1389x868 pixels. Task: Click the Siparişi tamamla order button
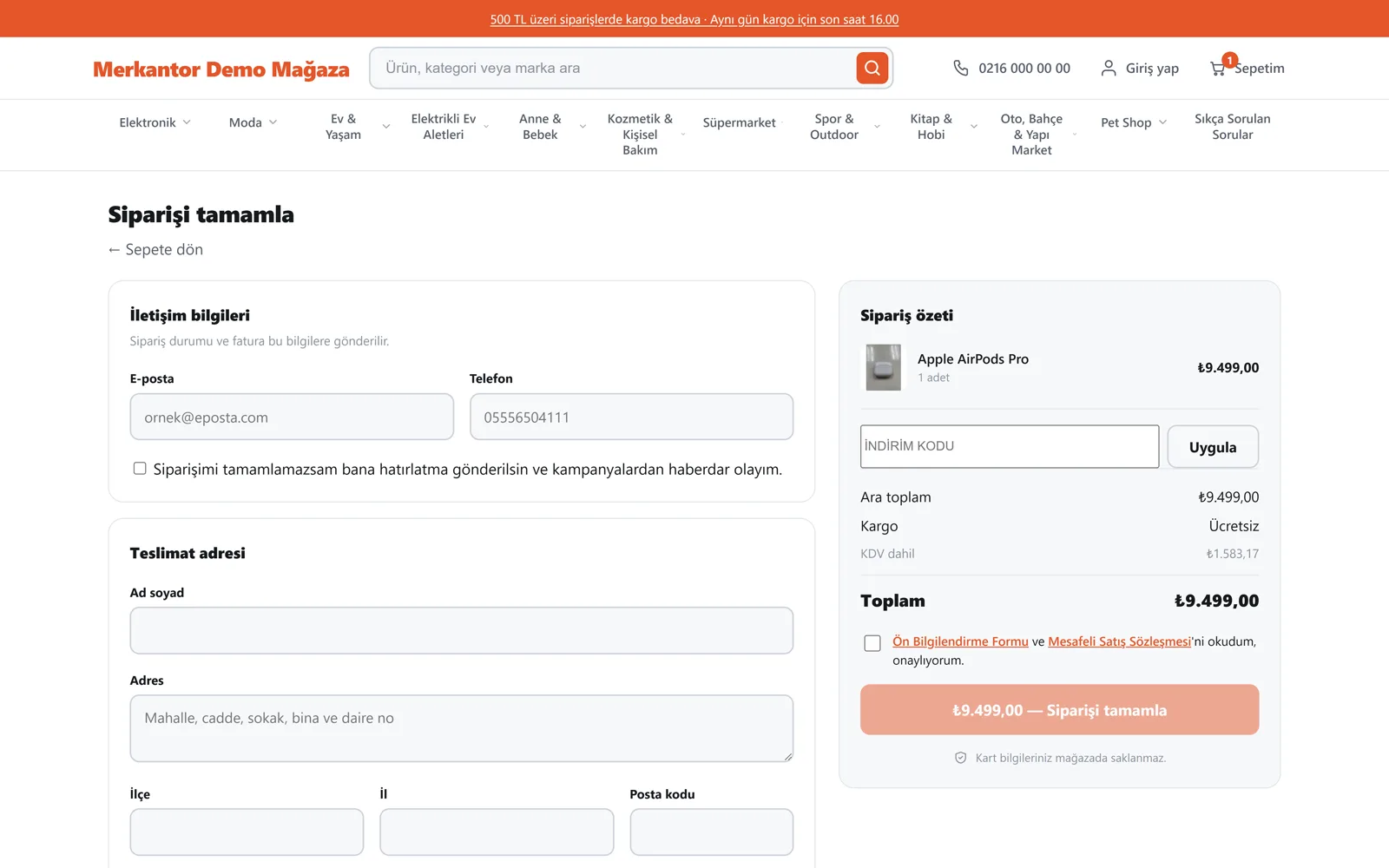pos(1059,710)
